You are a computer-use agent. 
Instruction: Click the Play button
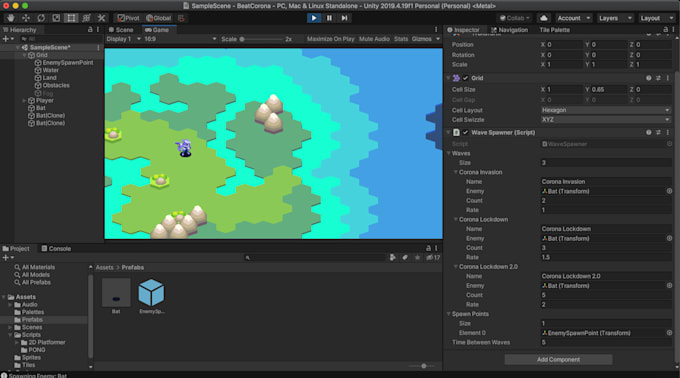[314, 18]
